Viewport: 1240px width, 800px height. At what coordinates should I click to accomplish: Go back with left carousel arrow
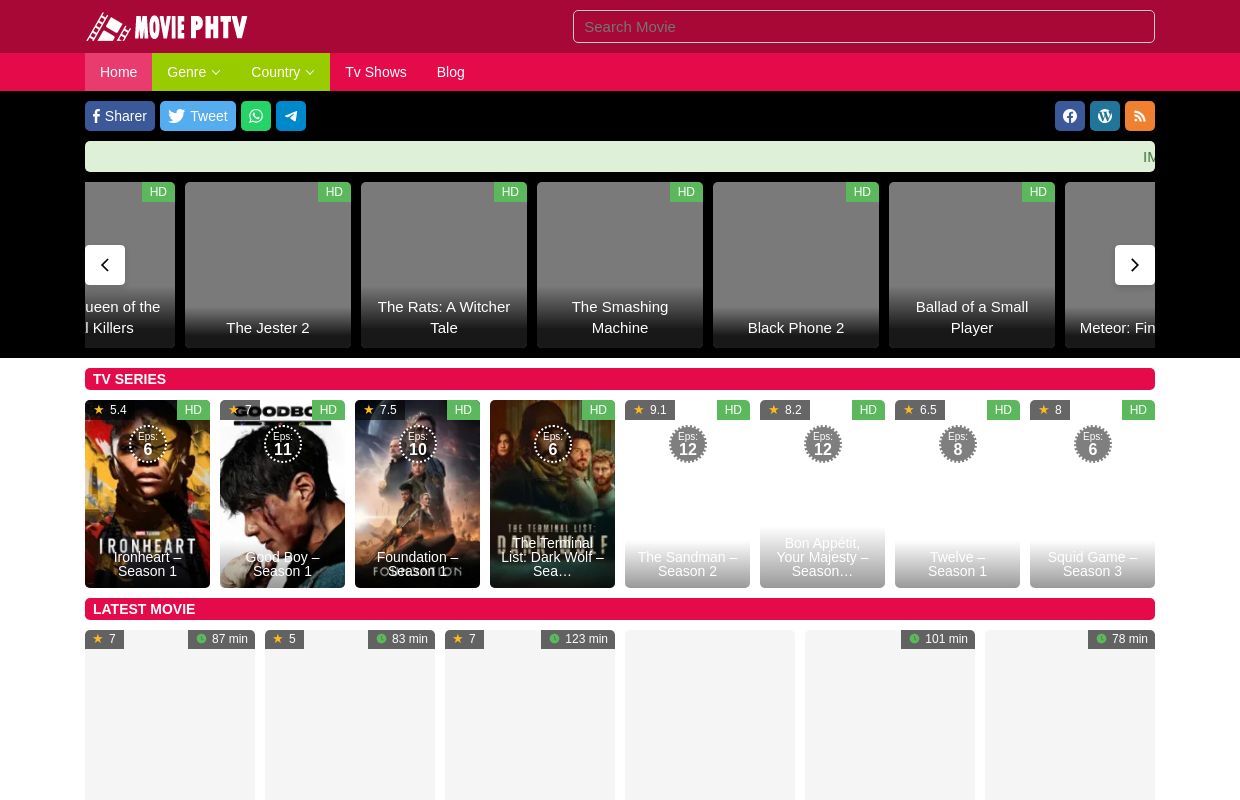tap(105, 265)
